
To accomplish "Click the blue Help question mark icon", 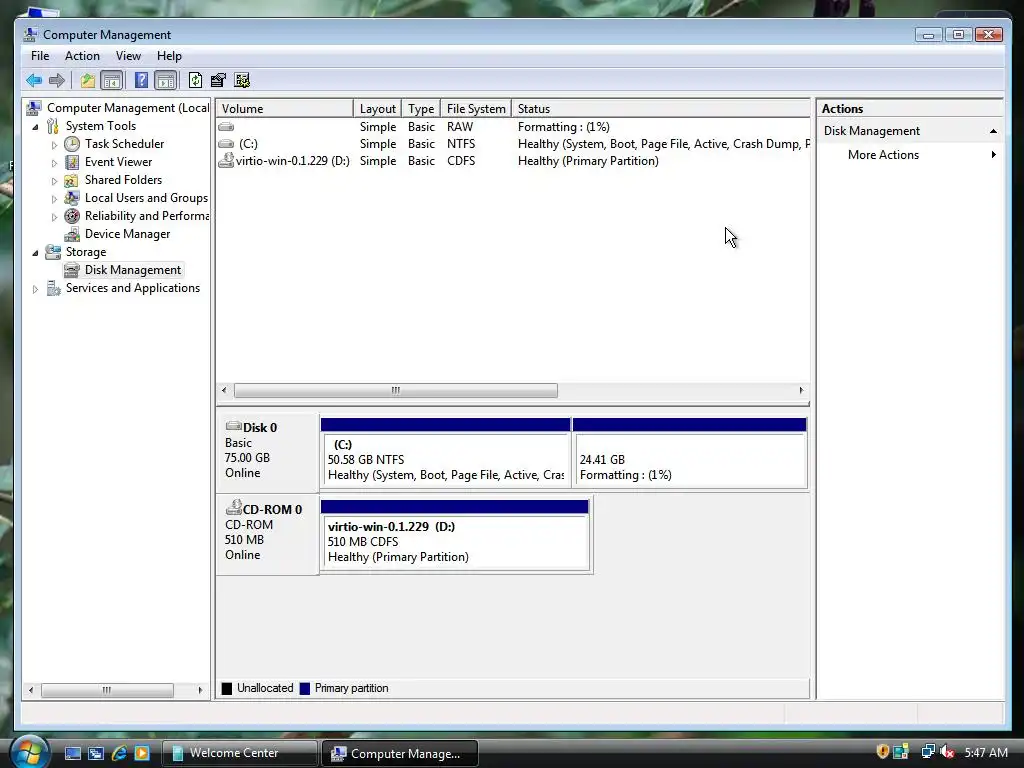I will pos(140,80).
